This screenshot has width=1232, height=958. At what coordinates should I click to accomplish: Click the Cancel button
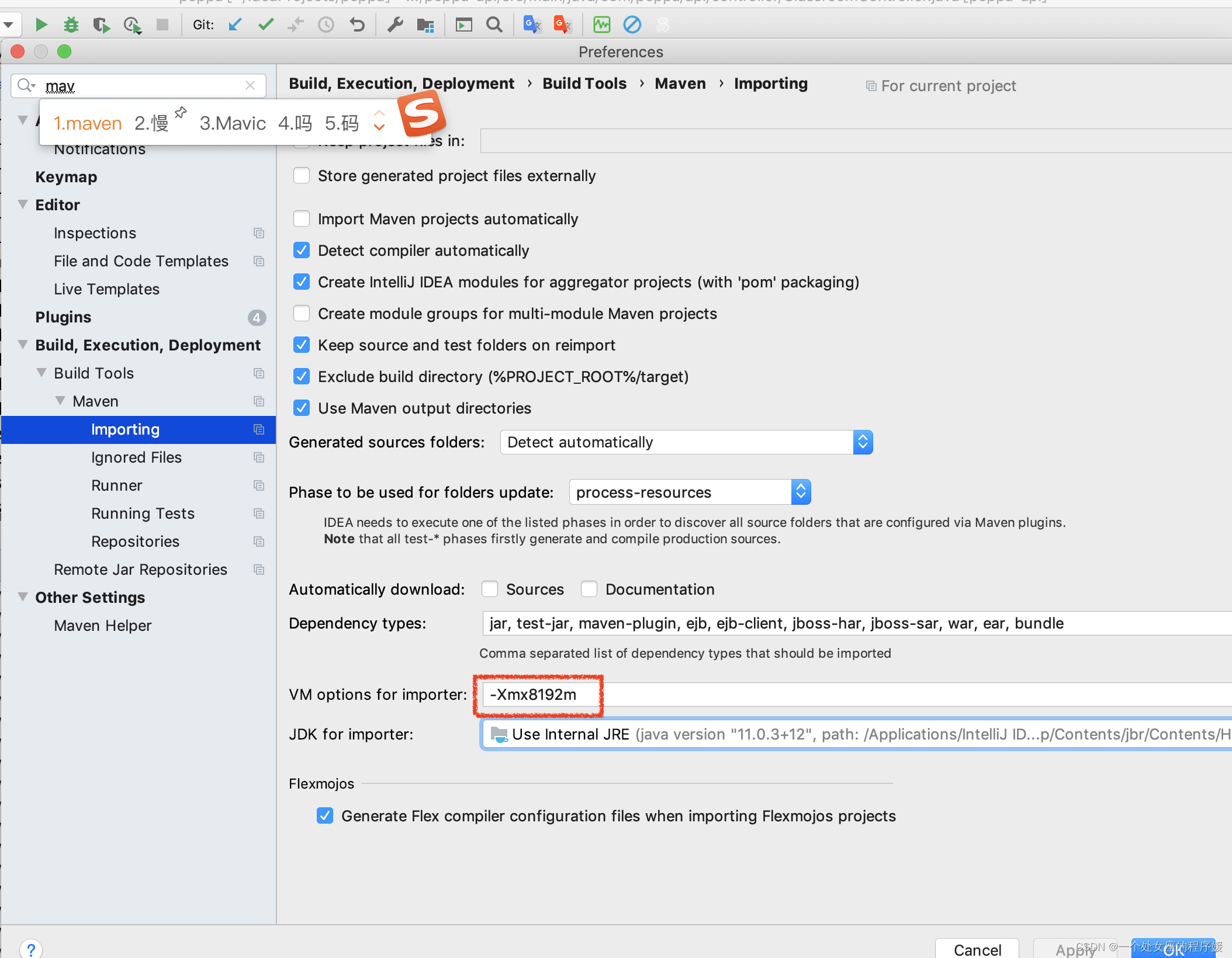coord(977,949)
